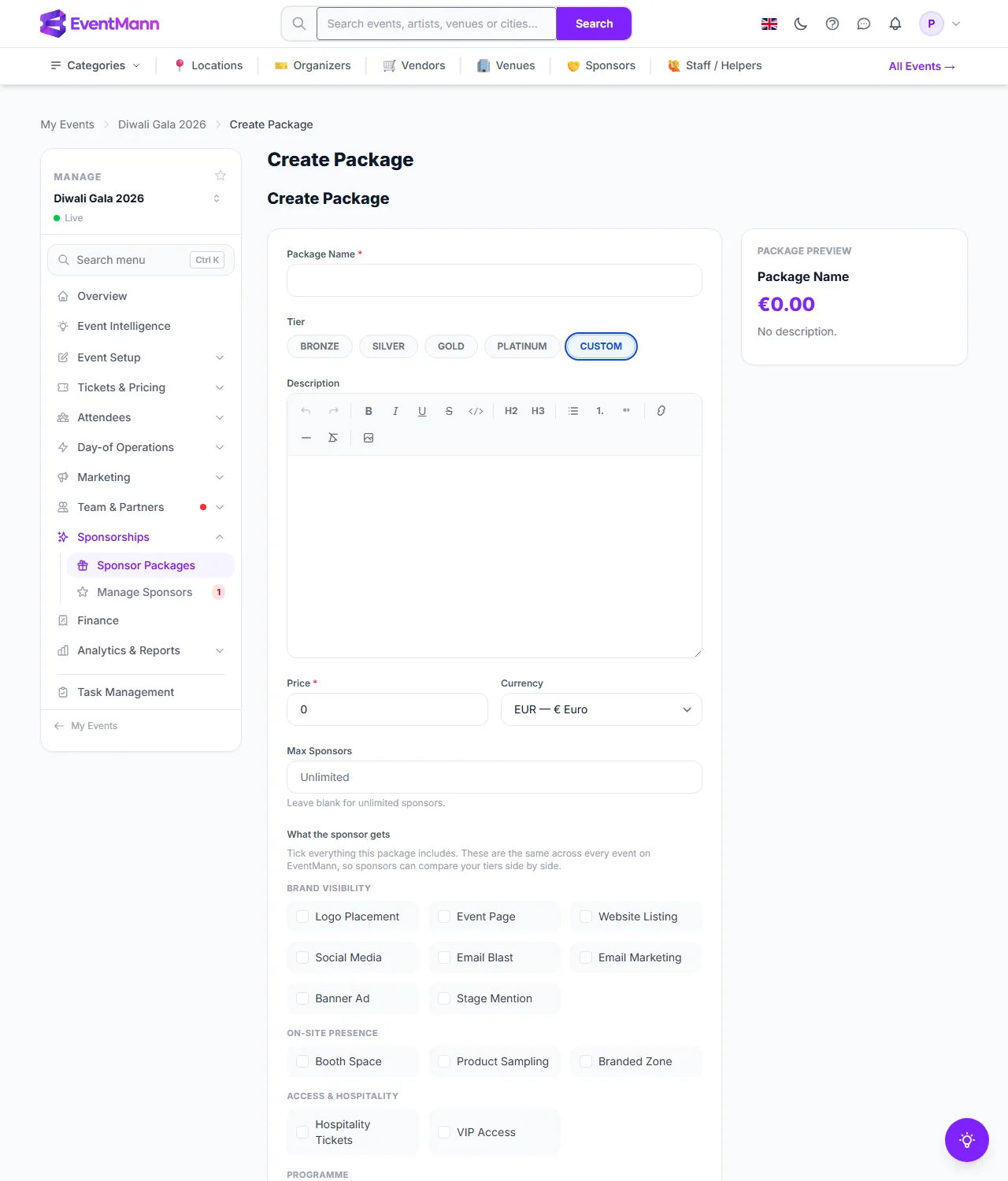Open the lightbulb assistant button

coord(967,1140)
